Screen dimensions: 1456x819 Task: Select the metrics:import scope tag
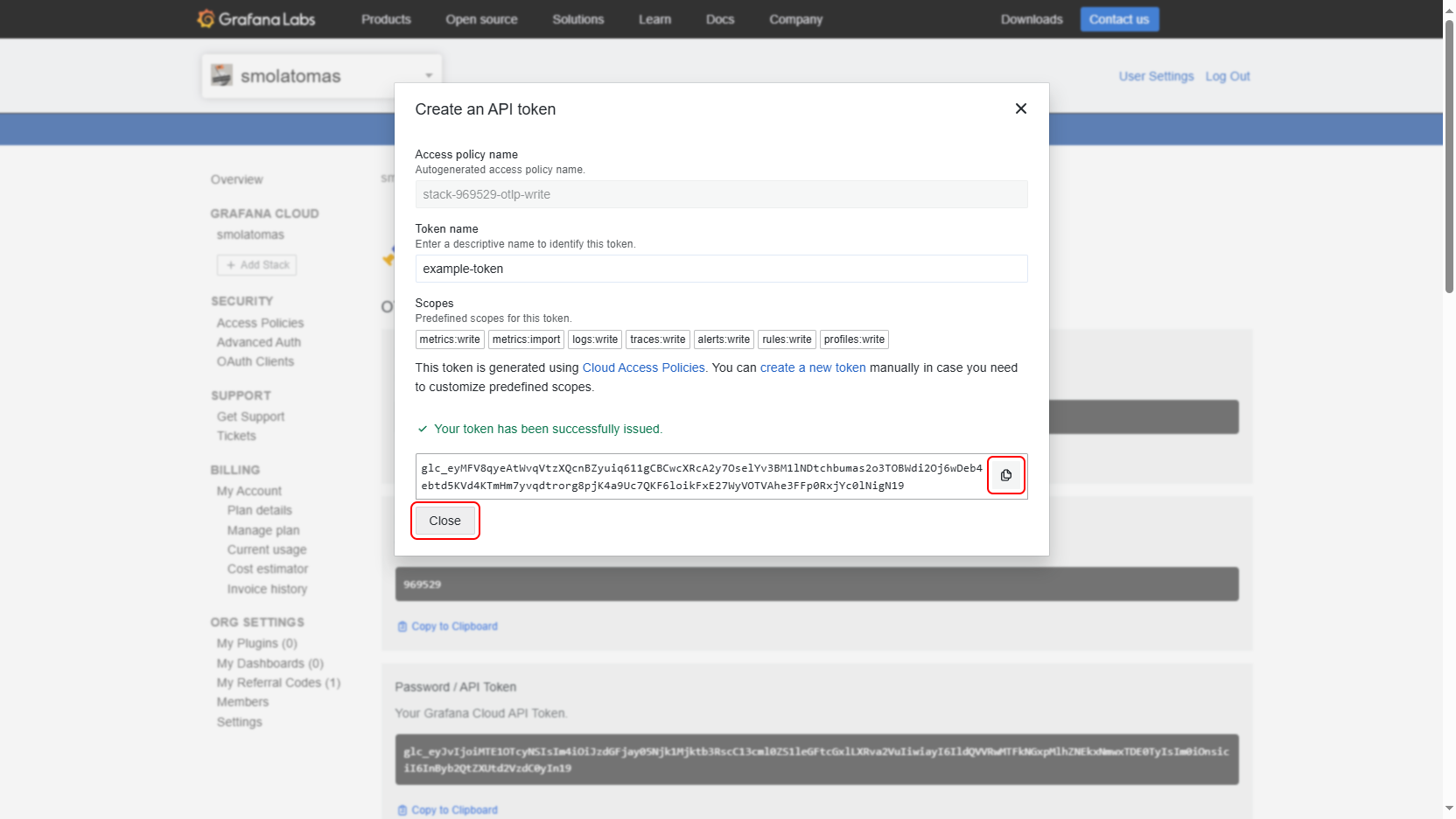pos(526,339)
